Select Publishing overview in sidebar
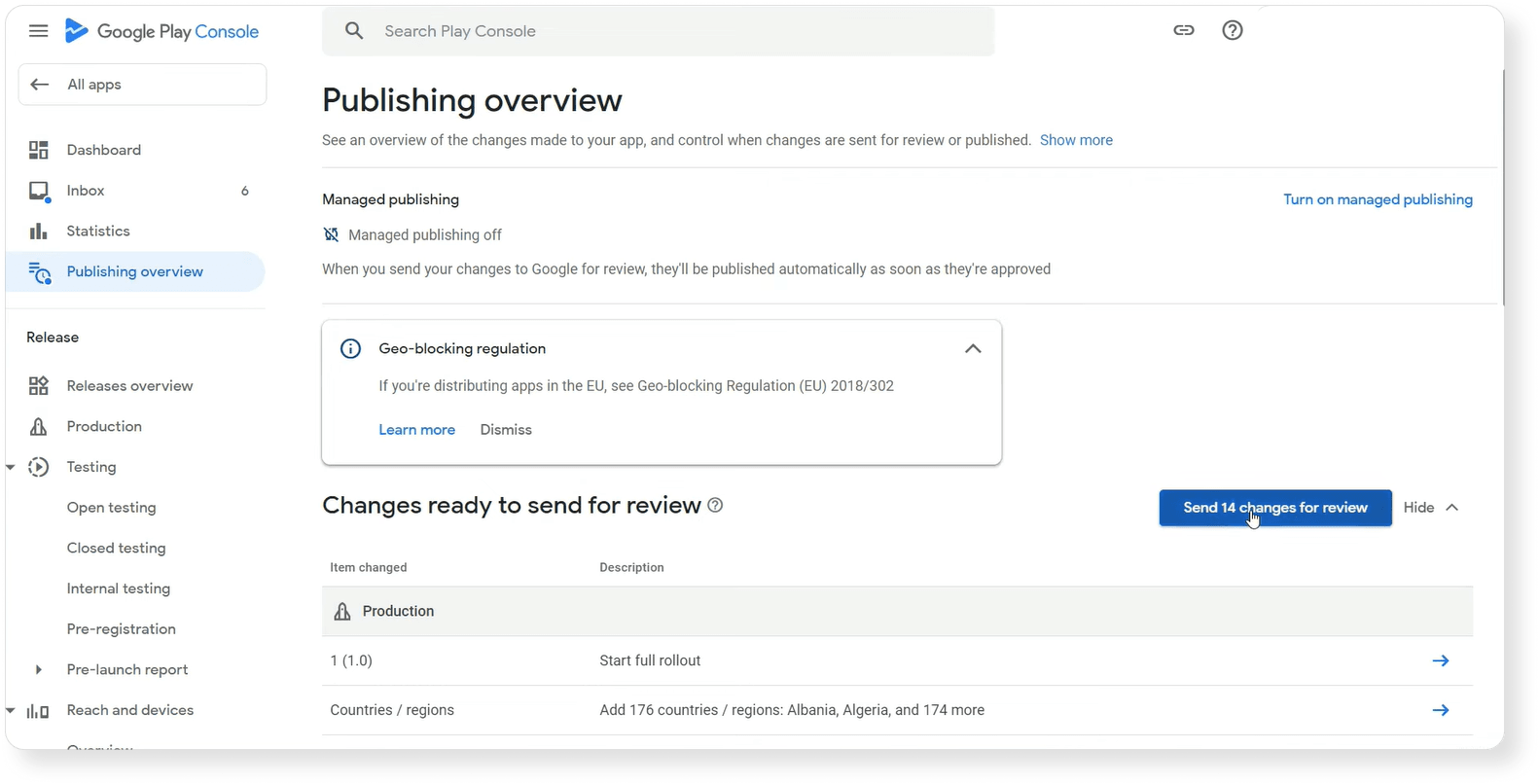Viewport: 1539px width, 784px height. point(136,271)
